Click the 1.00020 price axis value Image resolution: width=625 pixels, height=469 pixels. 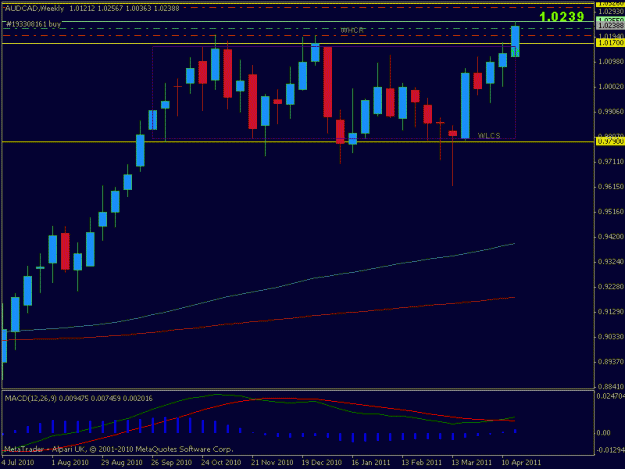tap(611, 86)
